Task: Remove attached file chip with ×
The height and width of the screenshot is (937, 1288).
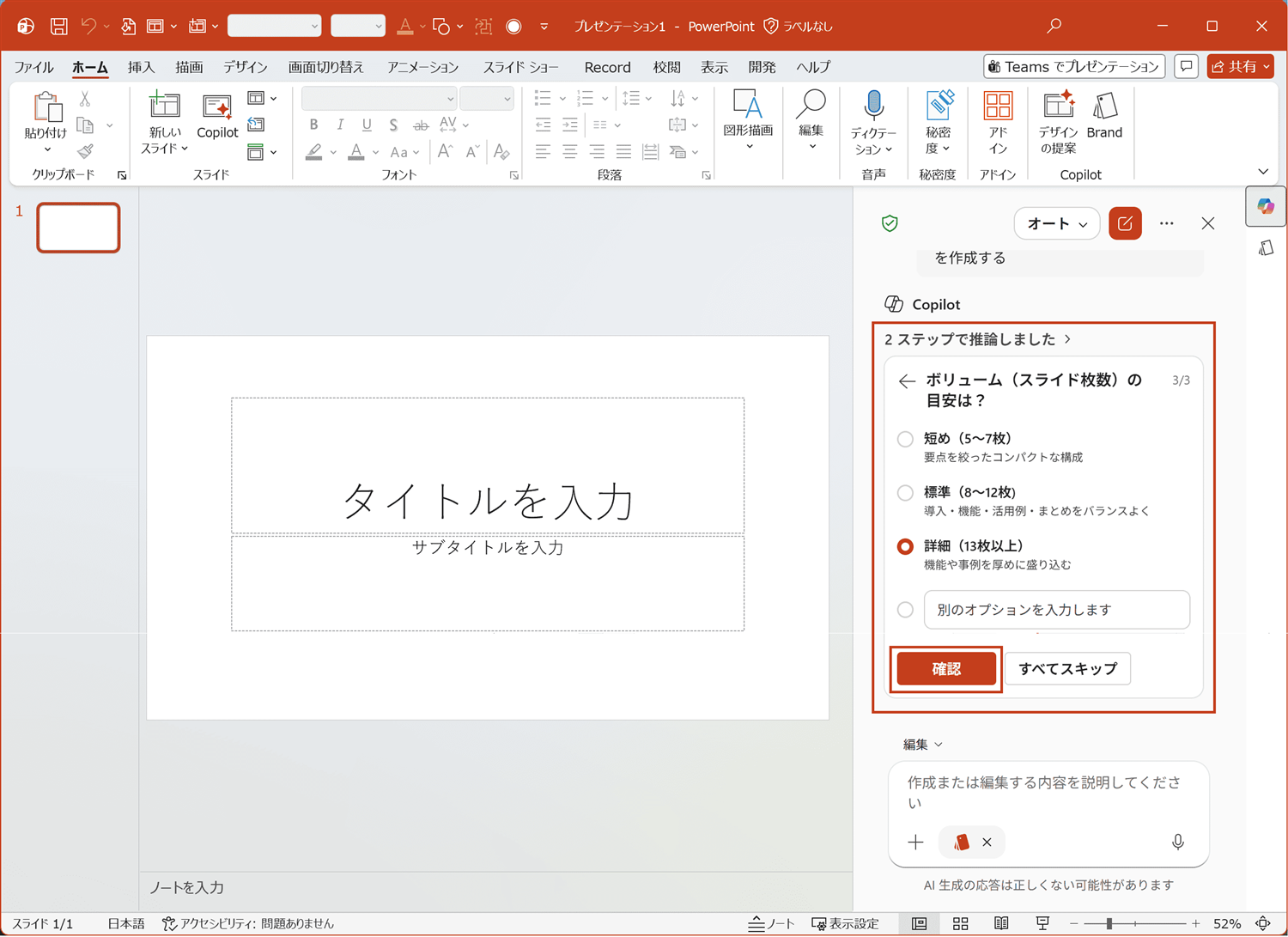Action: 987,843
